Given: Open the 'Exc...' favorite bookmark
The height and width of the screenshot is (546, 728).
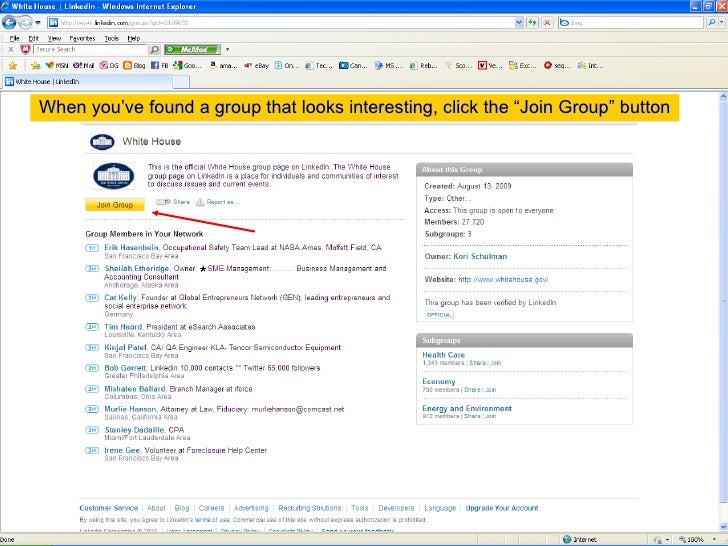Looking at the screenshot, I should point(522,65).
